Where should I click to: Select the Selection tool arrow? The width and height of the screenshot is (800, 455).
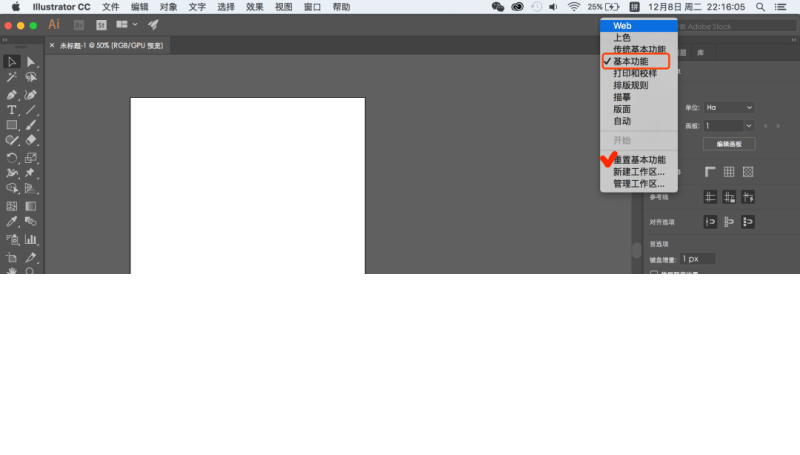pyautogui.click(x=12, y=62)
